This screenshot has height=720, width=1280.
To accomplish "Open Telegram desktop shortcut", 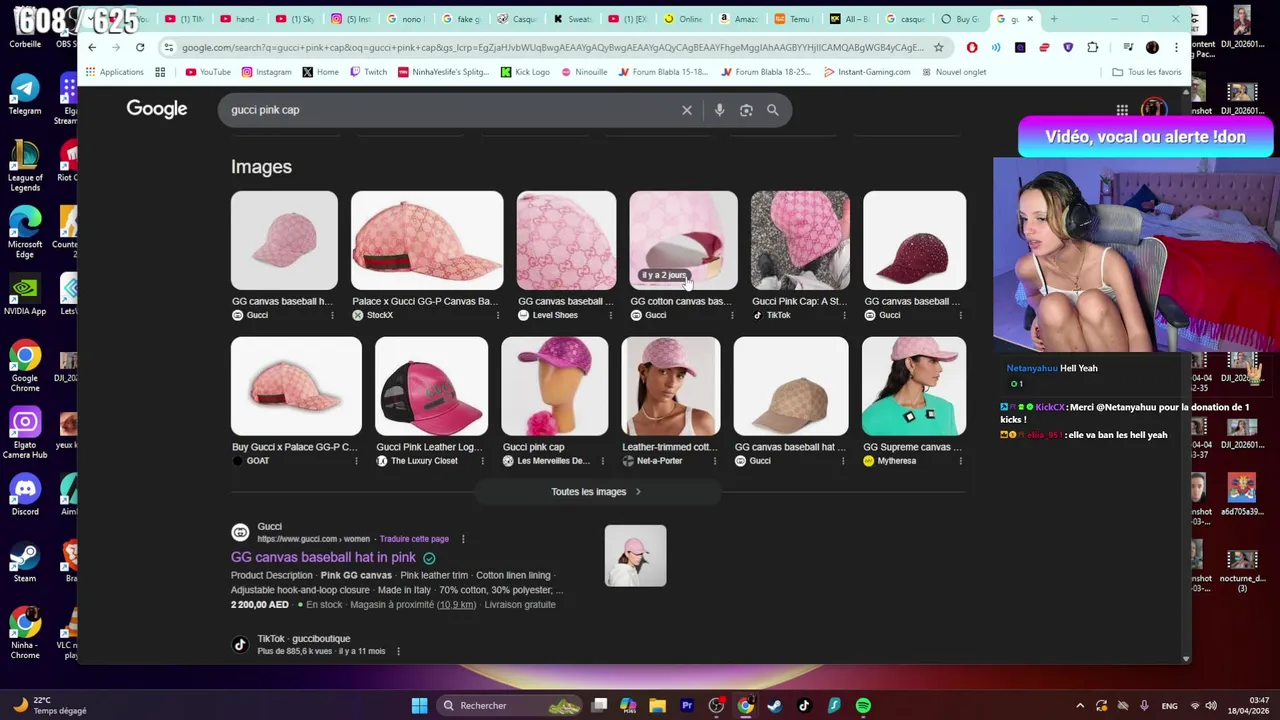I will tap(25, 95).
